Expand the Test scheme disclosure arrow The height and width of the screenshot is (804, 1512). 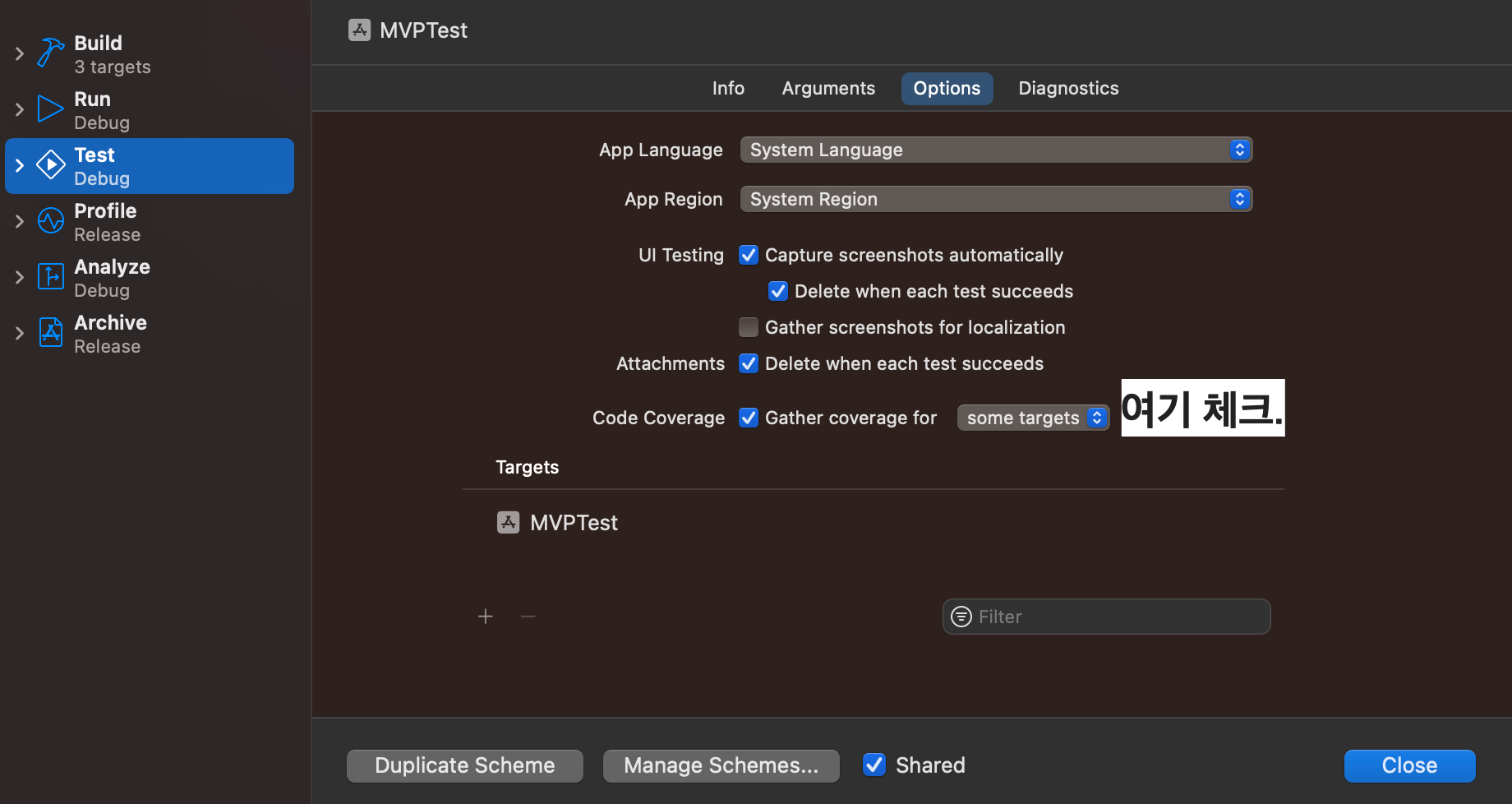point(18,164)
